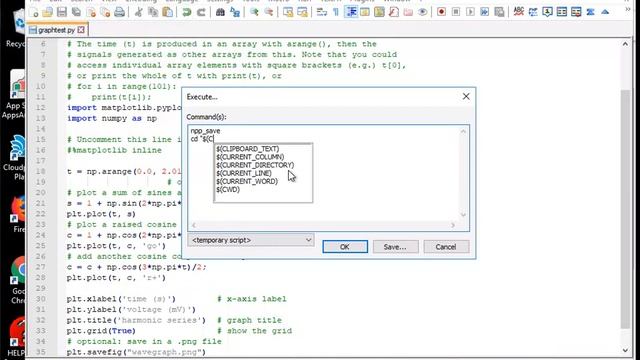
Task: Click the editor vertical scrollbar thumb
Action: [x=625, y=208]
